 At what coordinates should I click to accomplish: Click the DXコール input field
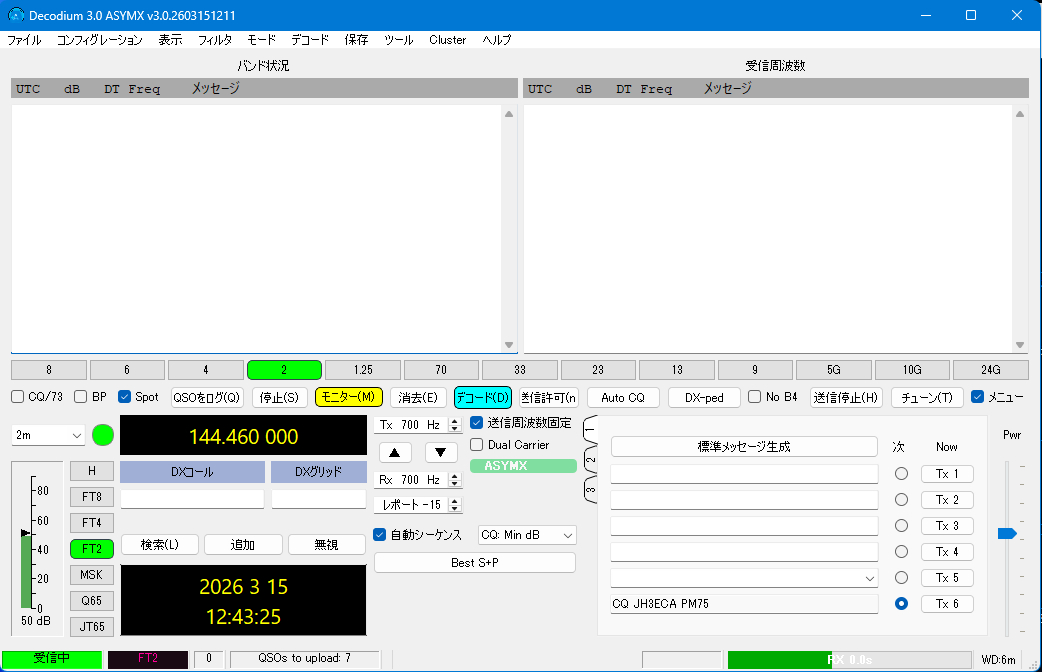[192, 498]
